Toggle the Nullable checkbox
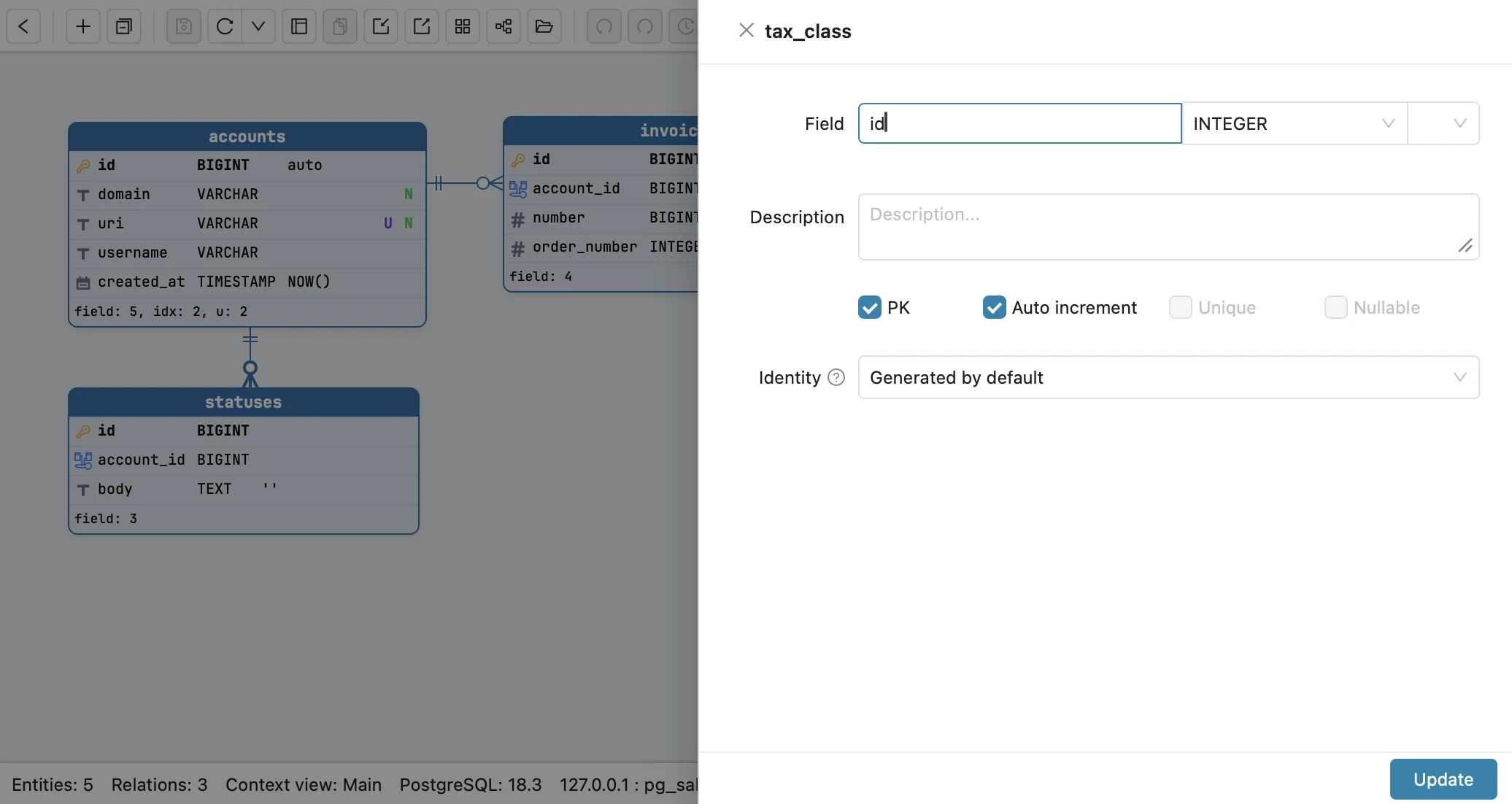 tap(1335, 308)
